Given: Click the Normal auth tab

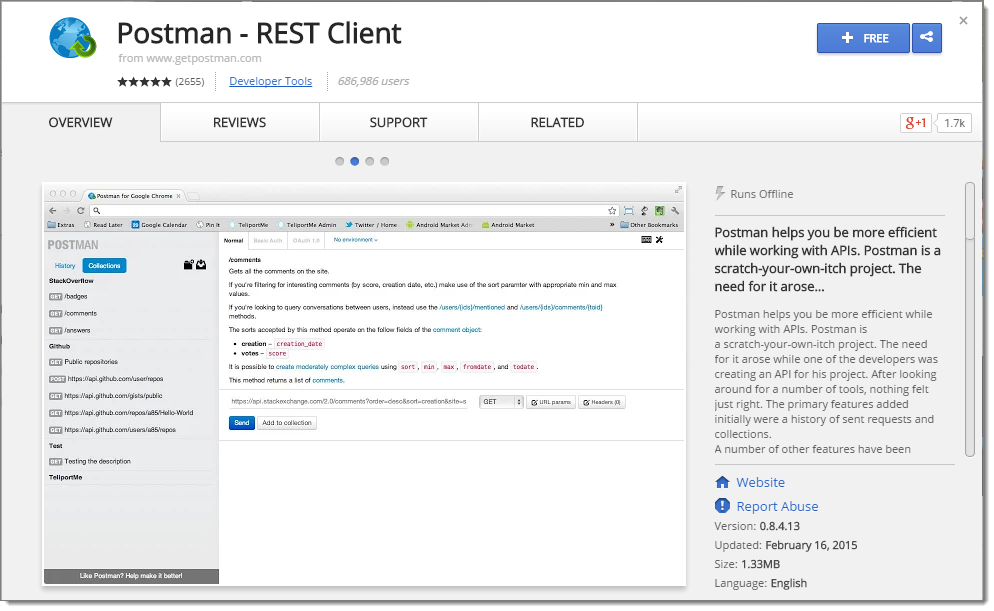Looking at the screenshot, I should [233, 241].
